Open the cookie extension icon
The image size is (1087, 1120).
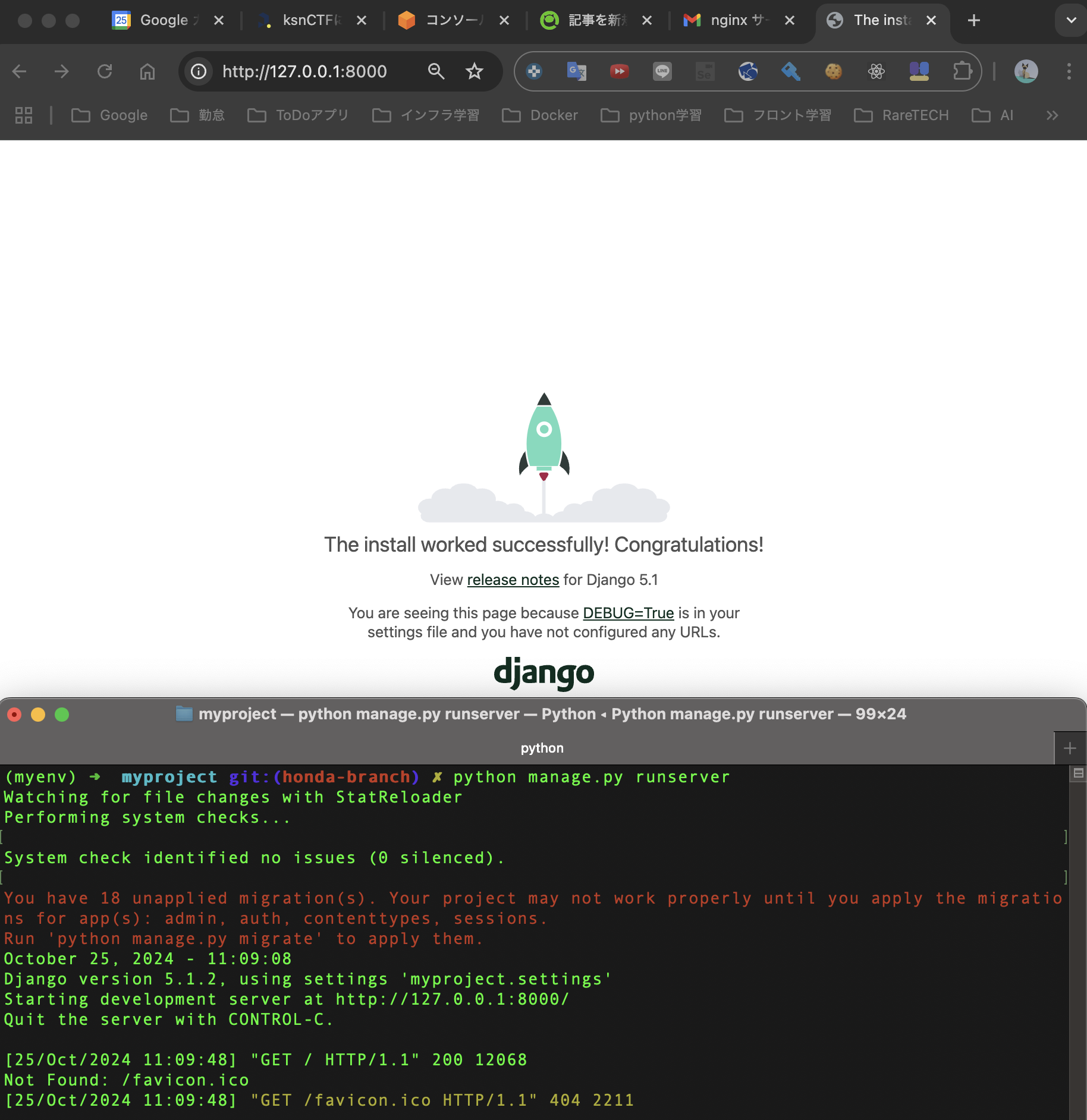pos(834,72)
